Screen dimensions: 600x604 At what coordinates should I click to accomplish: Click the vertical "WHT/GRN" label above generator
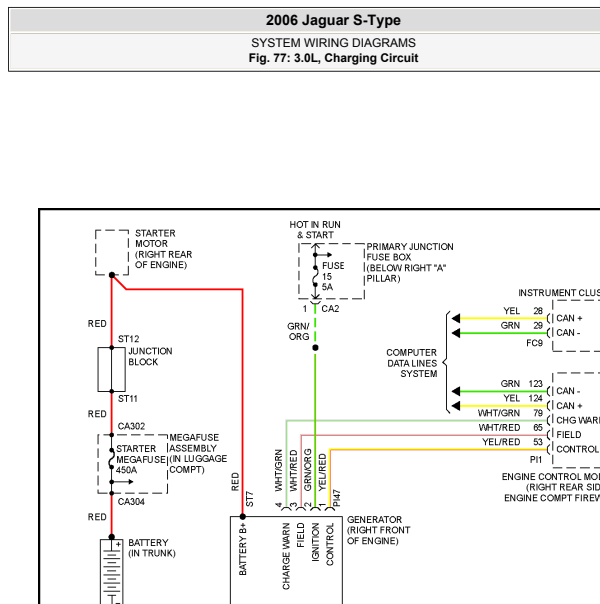(279, 470)
